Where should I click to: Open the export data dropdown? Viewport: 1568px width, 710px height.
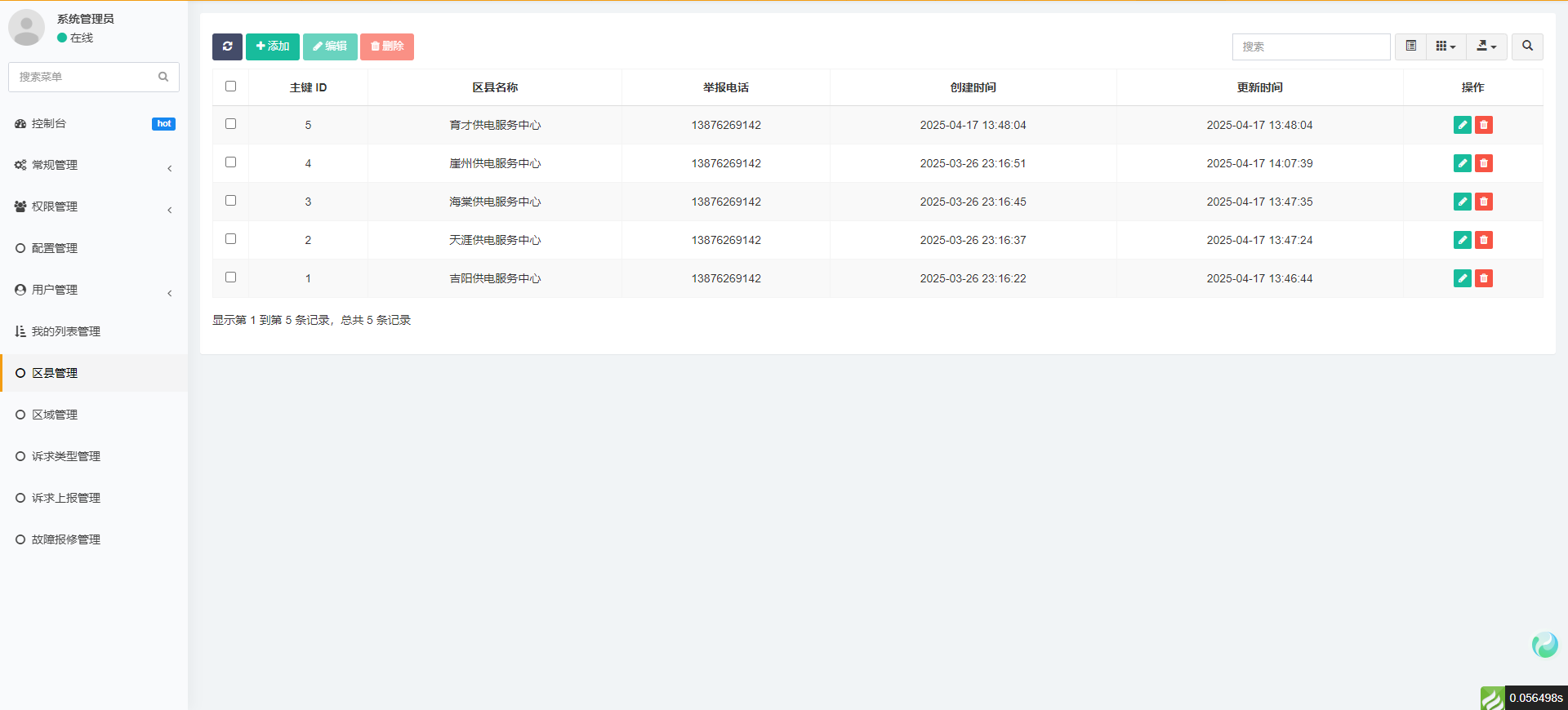pyautogui.click(x=1486, y=47)
